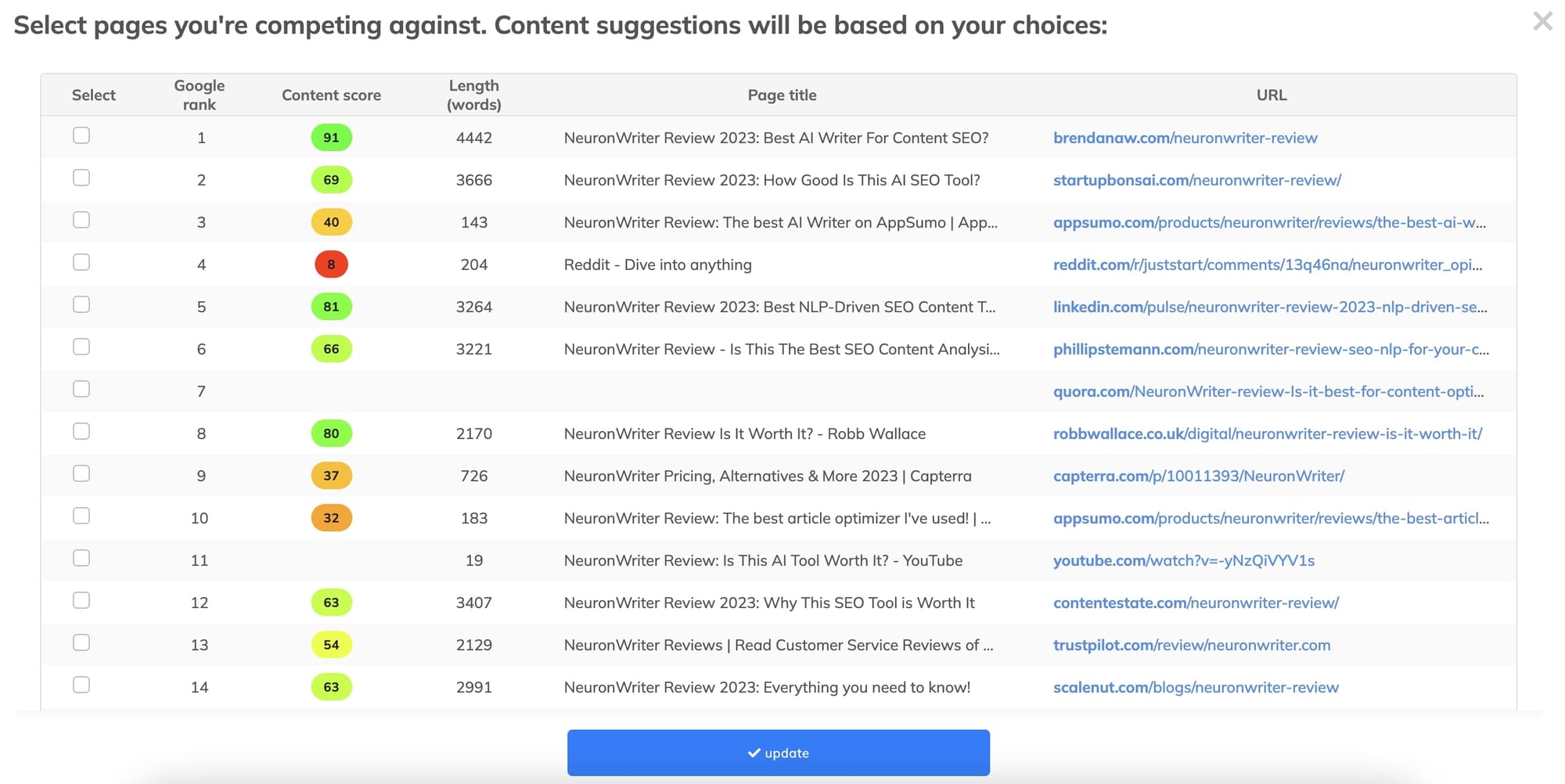This screenshot has width=1565, height=784.
Task: Open the quora.com NeuronWriter question link
Action: coord(1268,391)
